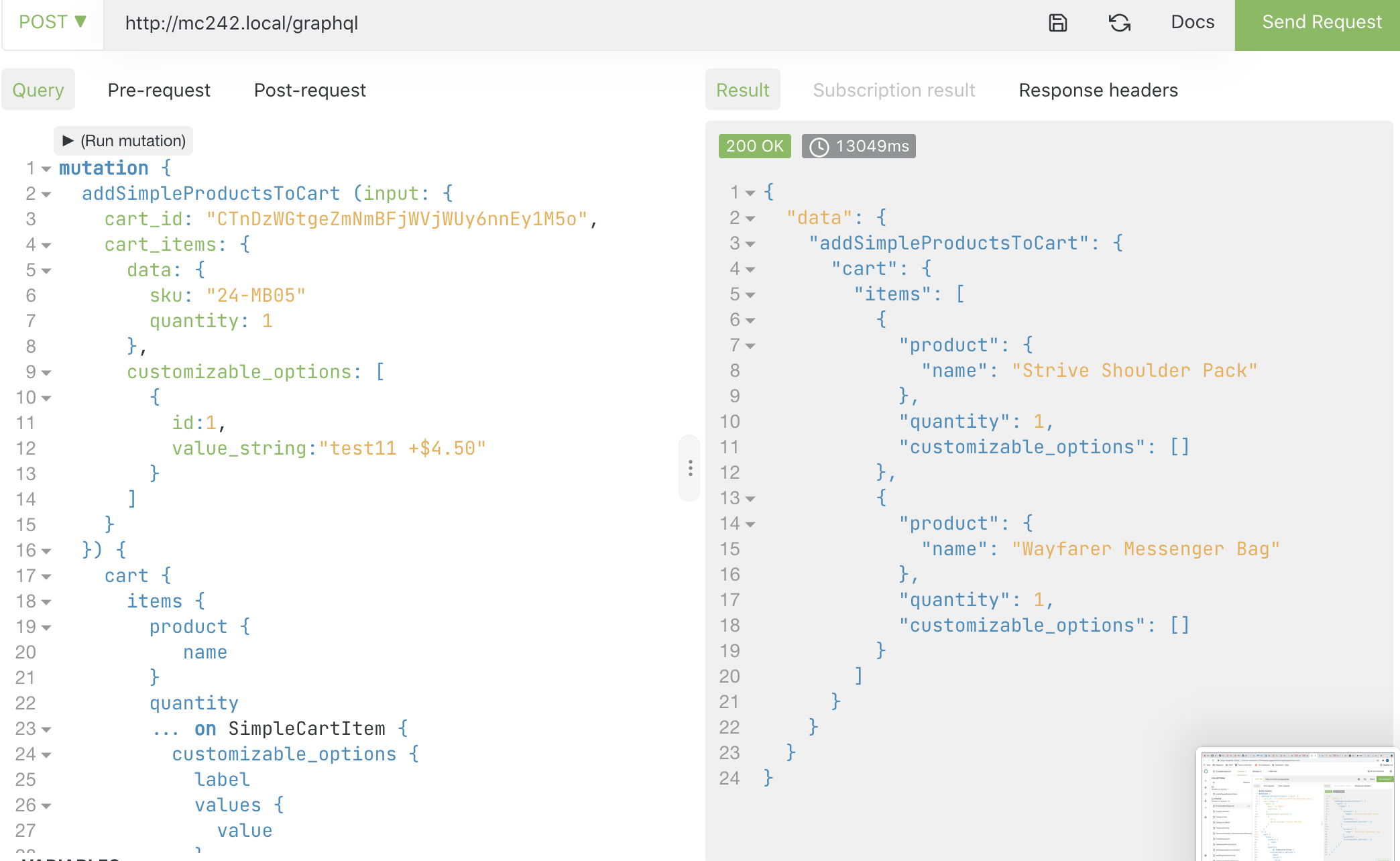This screenshot has width=1400, height=861.
Task: Click the save request disk icon
Action: (1058, 22)
